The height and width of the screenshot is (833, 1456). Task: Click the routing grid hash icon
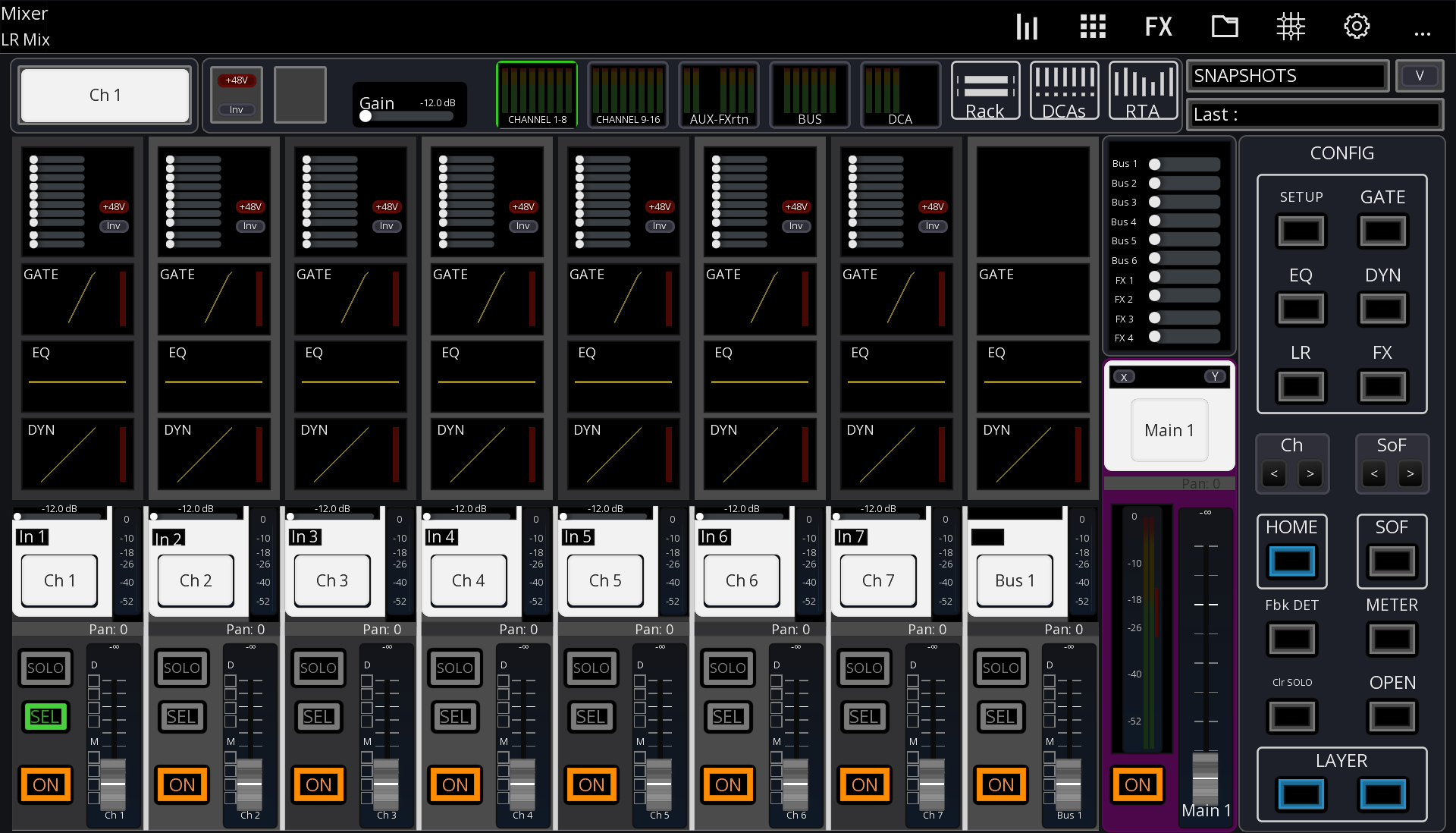click(x=1290, y=27)
